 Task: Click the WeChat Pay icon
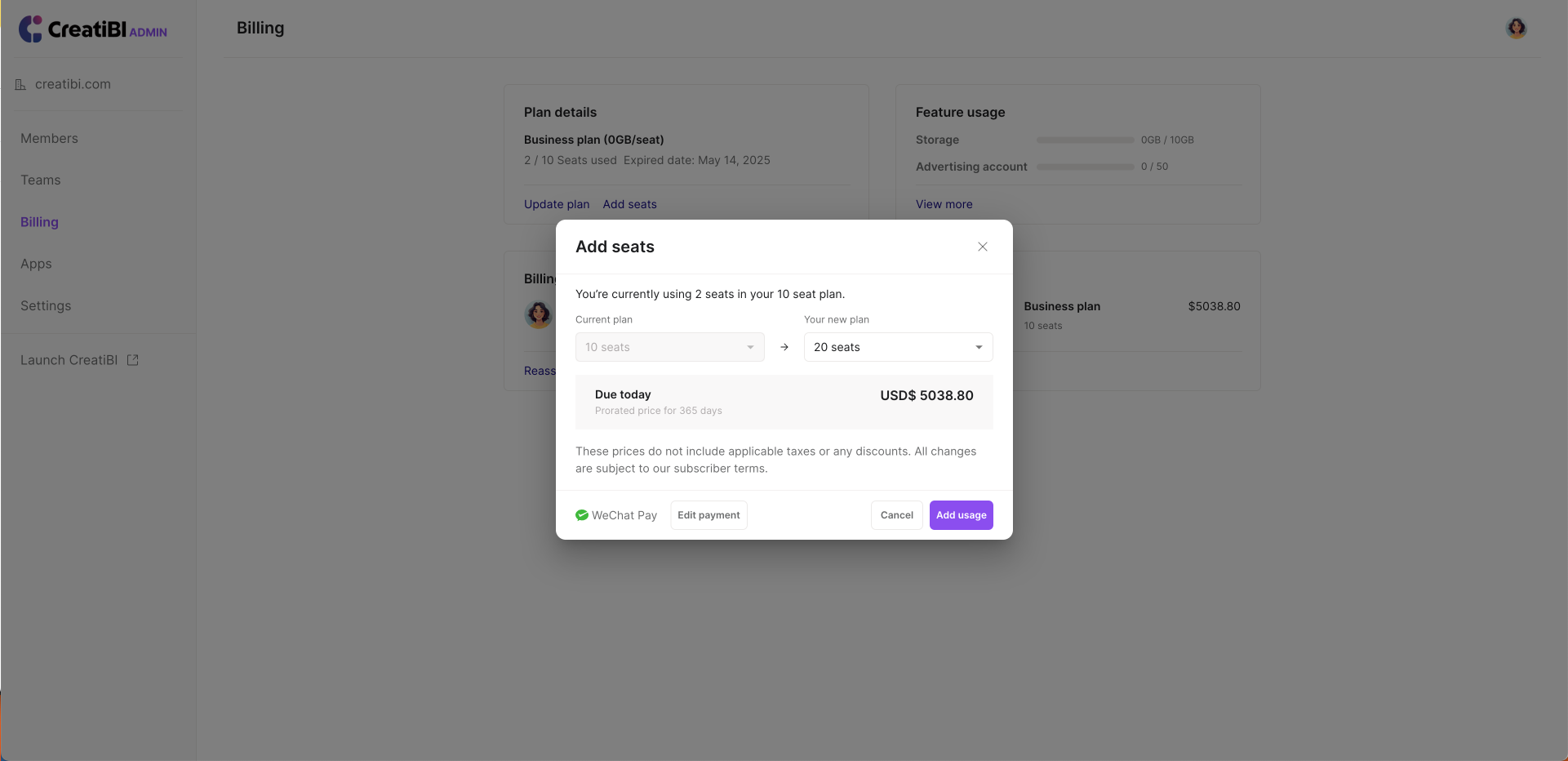tap(582, 515)
